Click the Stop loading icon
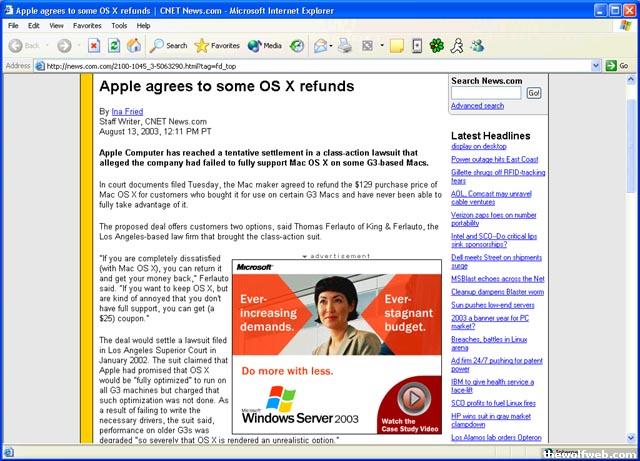 pyautogui.click(x=93, y=45)
